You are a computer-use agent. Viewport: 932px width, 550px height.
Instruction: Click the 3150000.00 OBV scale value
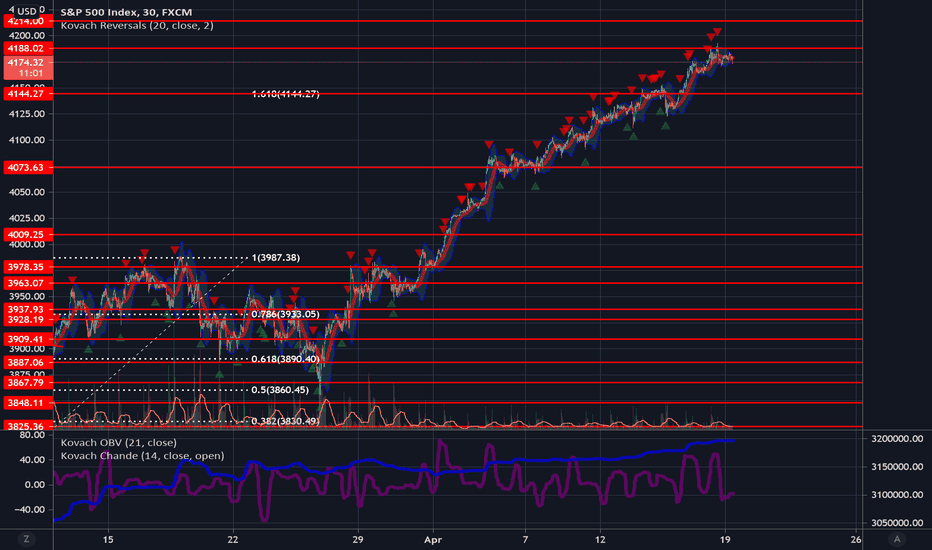click(x=897, y=467)
